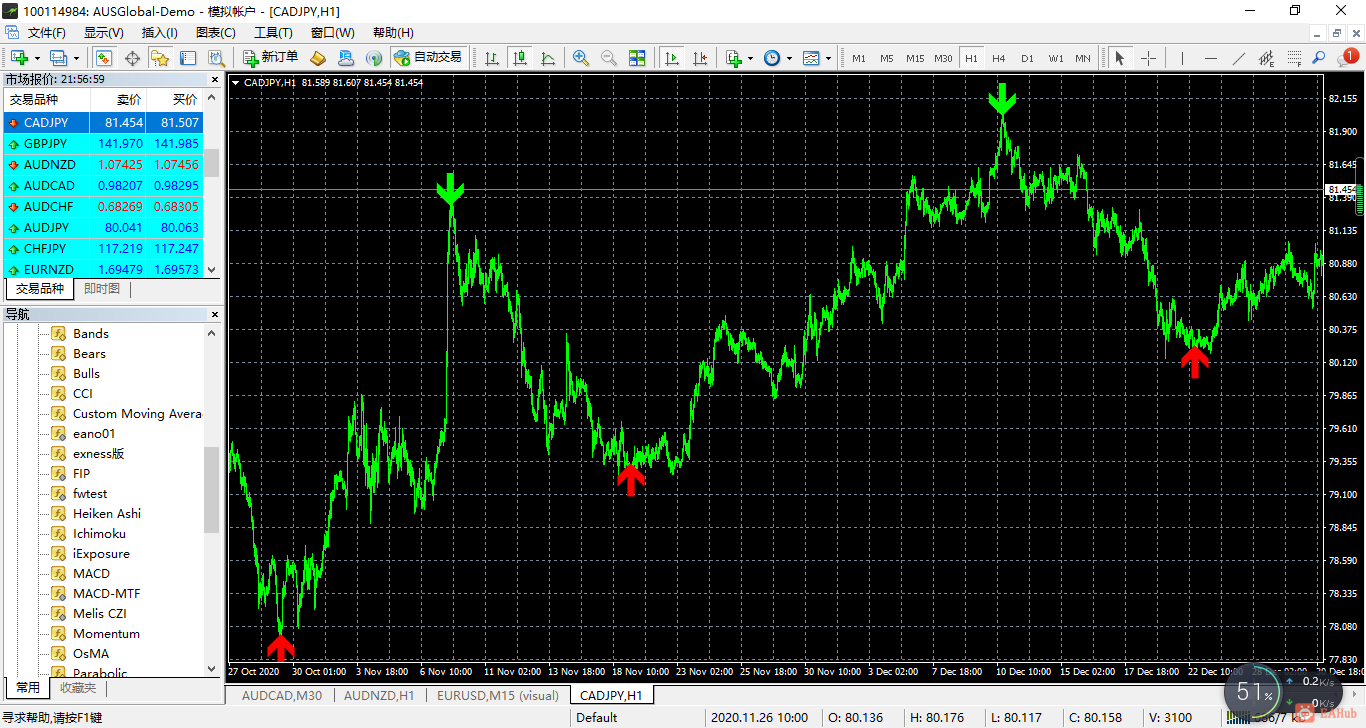Viewport: 1366px width, 728px height.
Task: Switch timeframe to M15
Action: click(915, 58)
